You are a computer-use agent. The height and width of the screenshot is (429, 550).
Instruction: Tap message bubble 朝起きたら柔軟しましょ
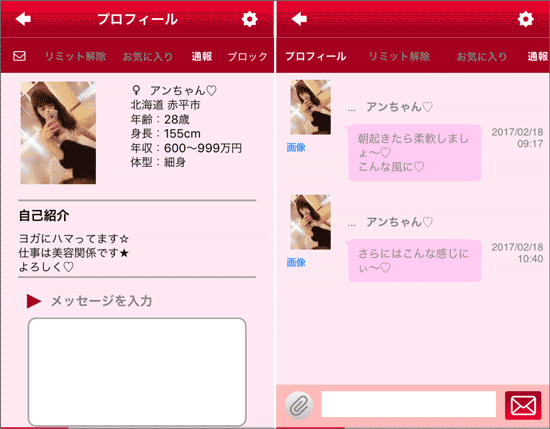(414, 153)
